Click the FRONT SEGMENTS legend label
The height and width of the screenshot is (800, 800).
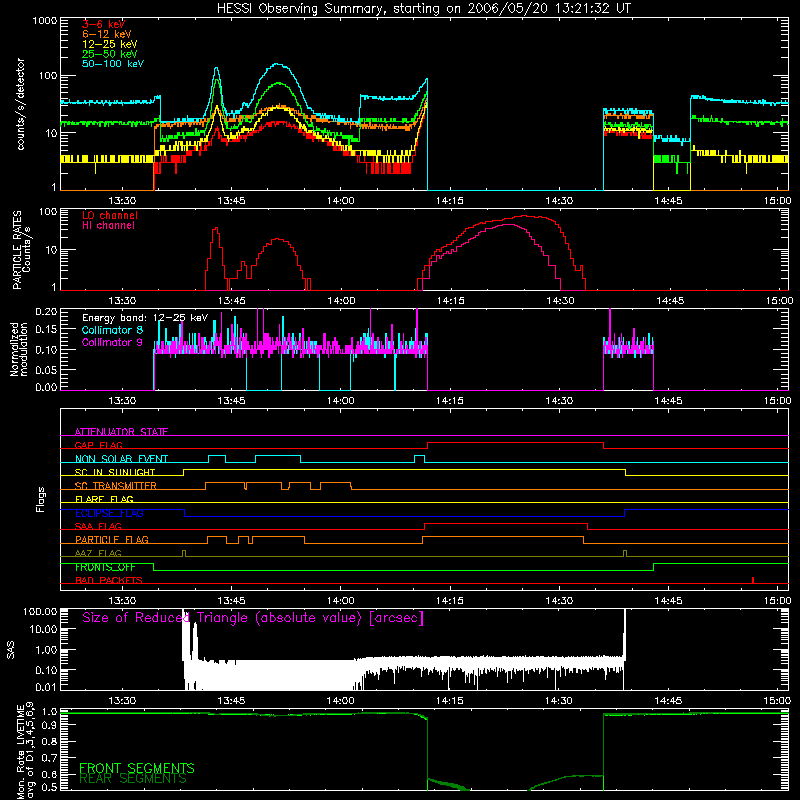point(137,768)
